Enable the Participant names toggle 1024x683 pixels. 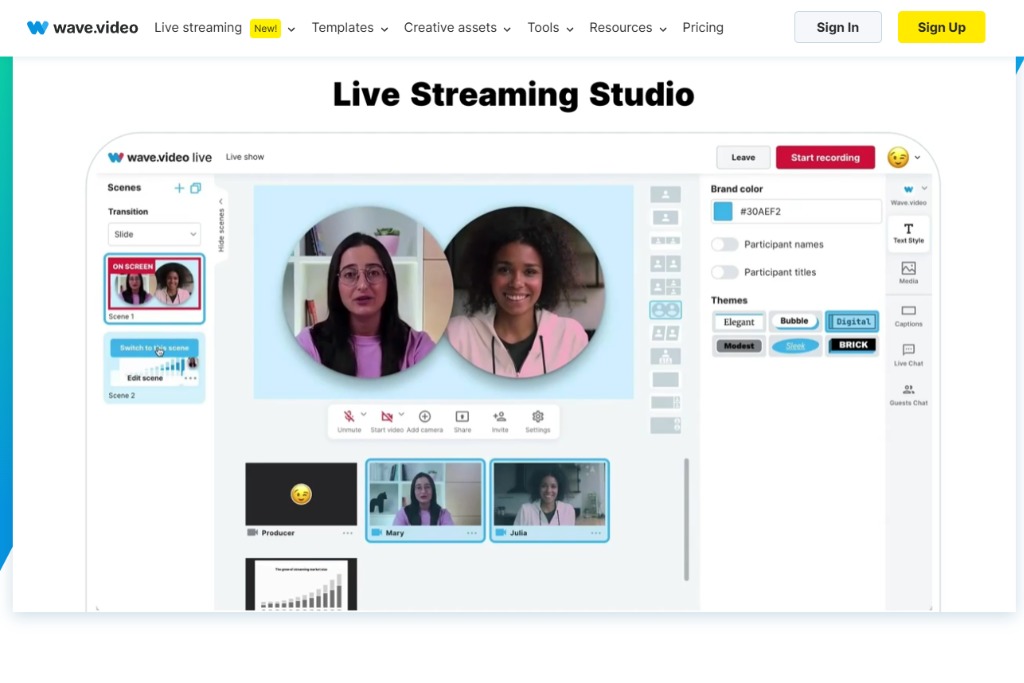725,244
